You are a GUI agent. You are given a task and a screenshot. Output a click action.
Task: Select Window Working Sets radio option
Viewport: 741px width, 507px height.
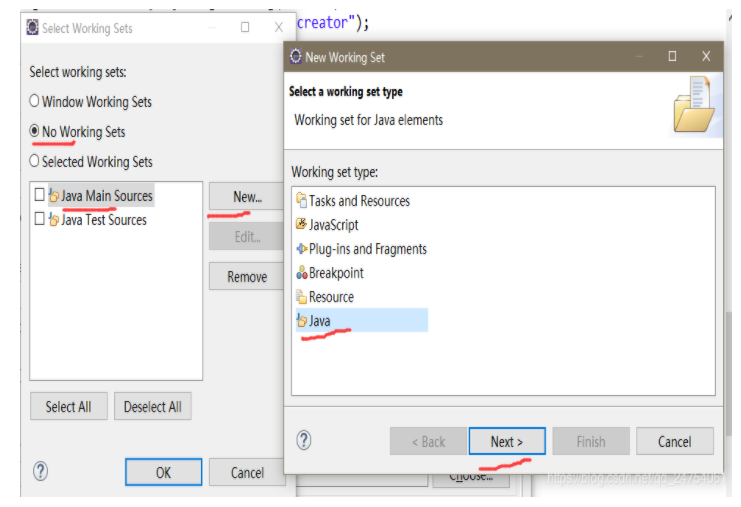[34, 101]
